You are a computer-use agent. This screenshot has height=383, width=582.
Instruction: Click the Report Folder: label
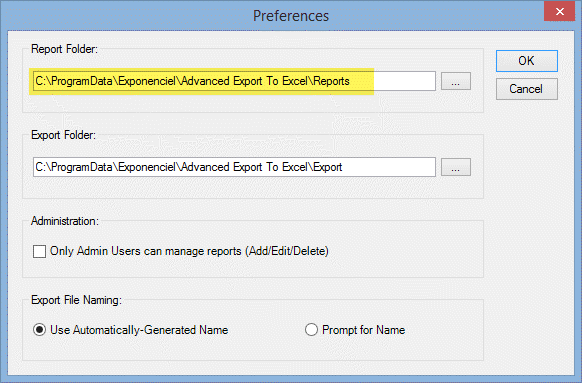(x=65, y=49)
